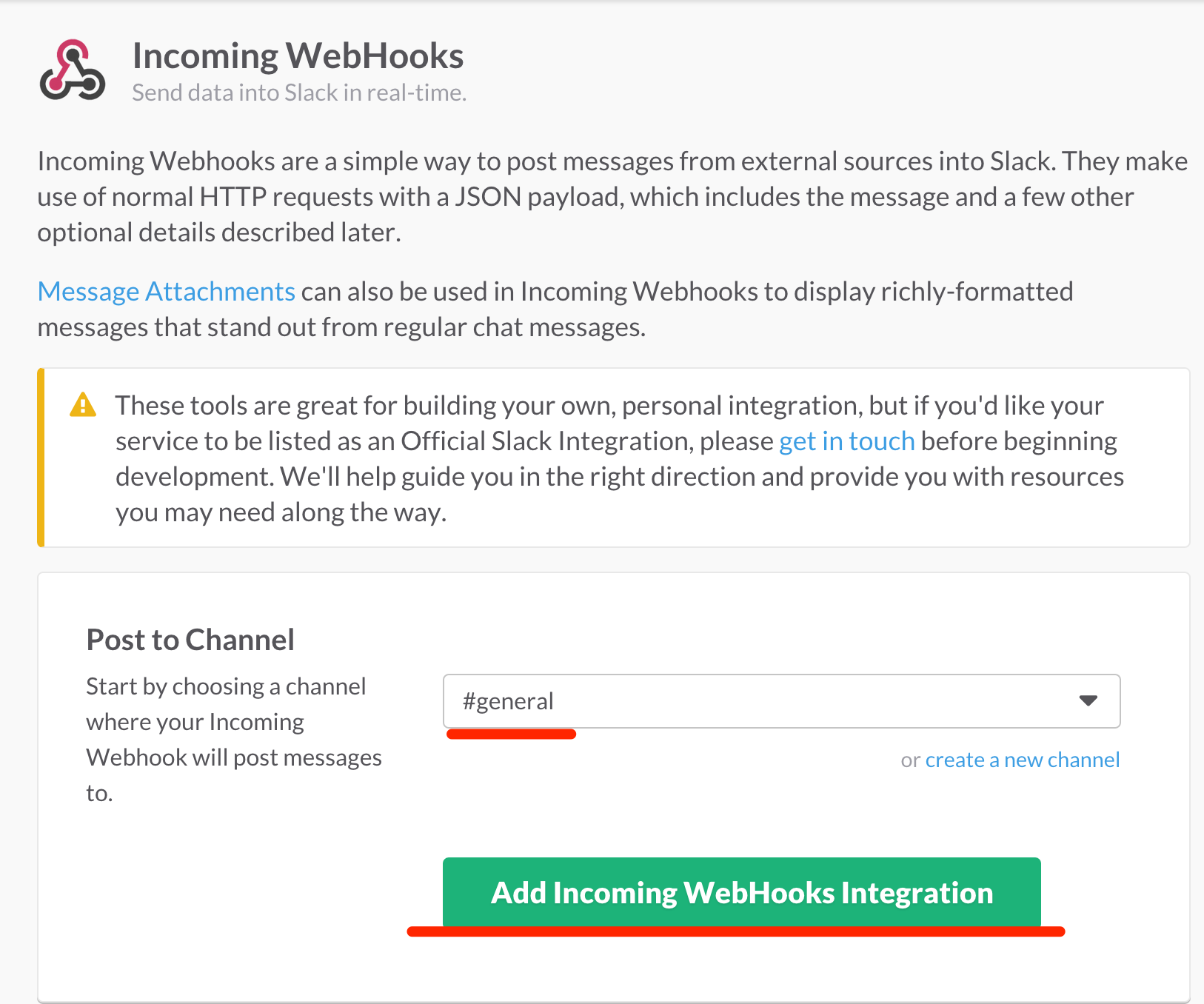This screenshot has width=1204, height=1004.
Task: Click the "Incoming WebHooks" page title
Action: (298, 56)
